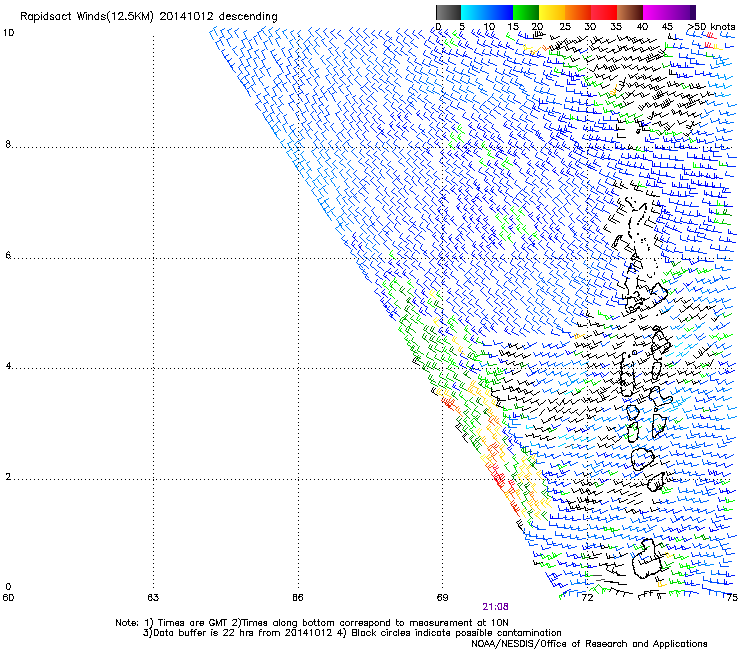740x650 pixels.
Task: Click the 'Data buffer is 22 hrs' note line
Action: (353, 633)
